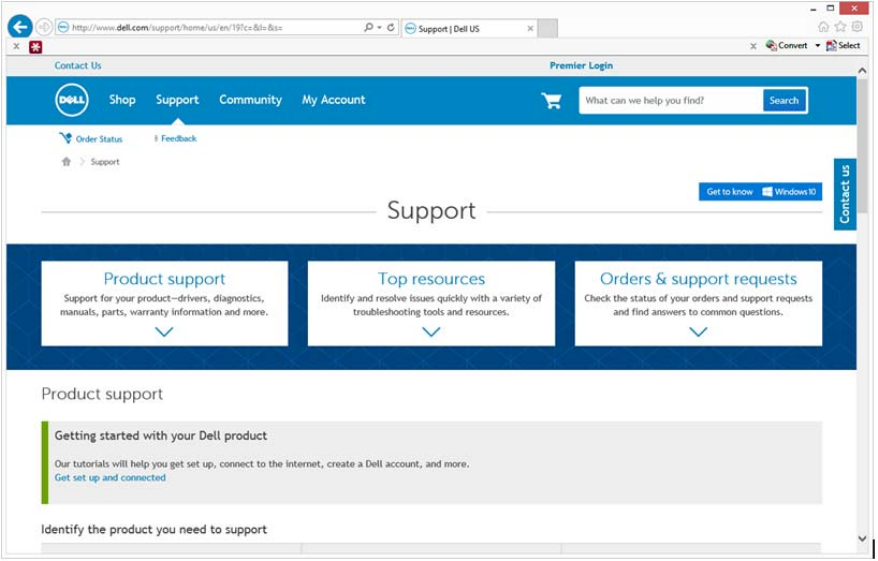
Task: Click the scrollbar up arrow
Action: click(863, 71)
